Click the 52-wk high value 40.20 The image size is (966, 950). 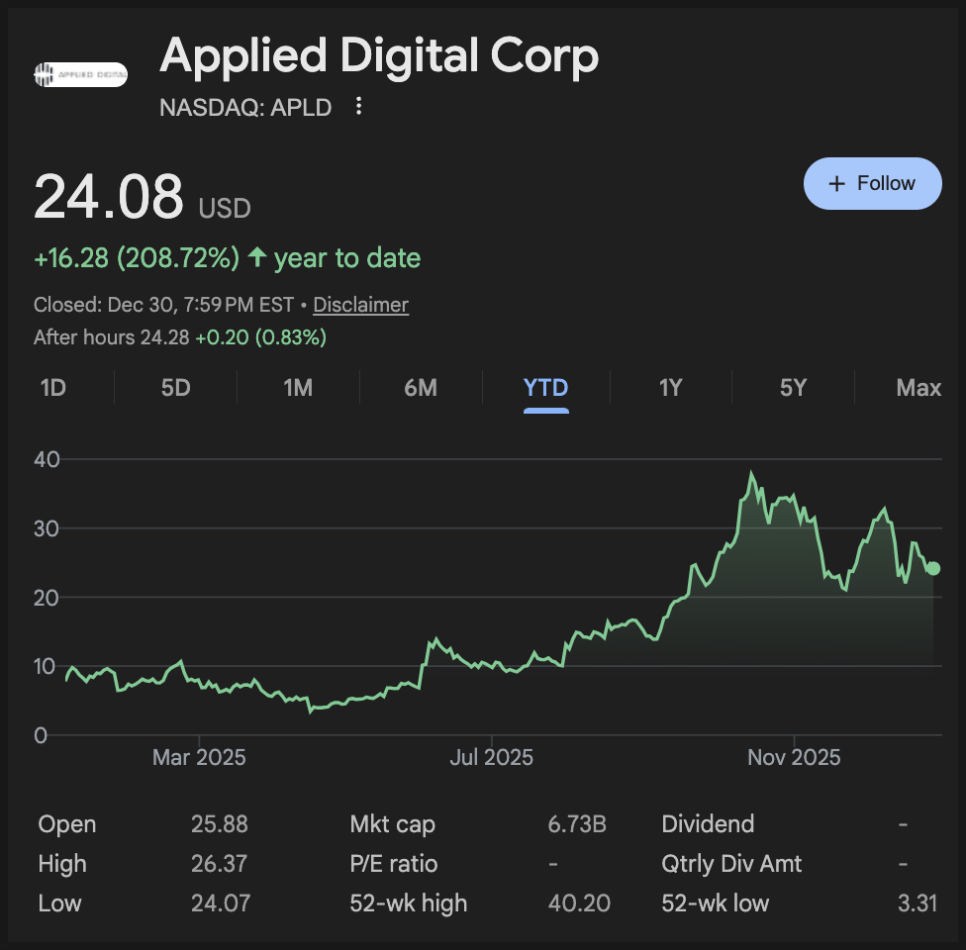[579, 904]
